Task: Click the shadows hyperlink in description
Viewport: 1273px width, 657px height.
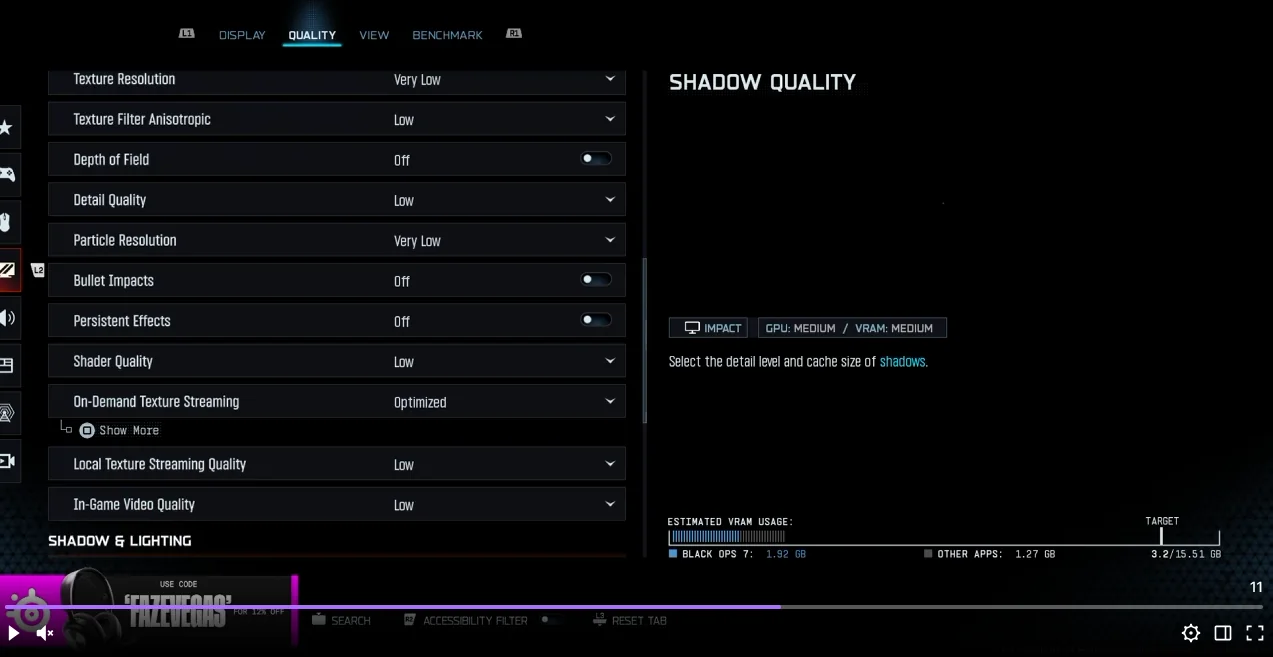Action: tap(902, 362)
